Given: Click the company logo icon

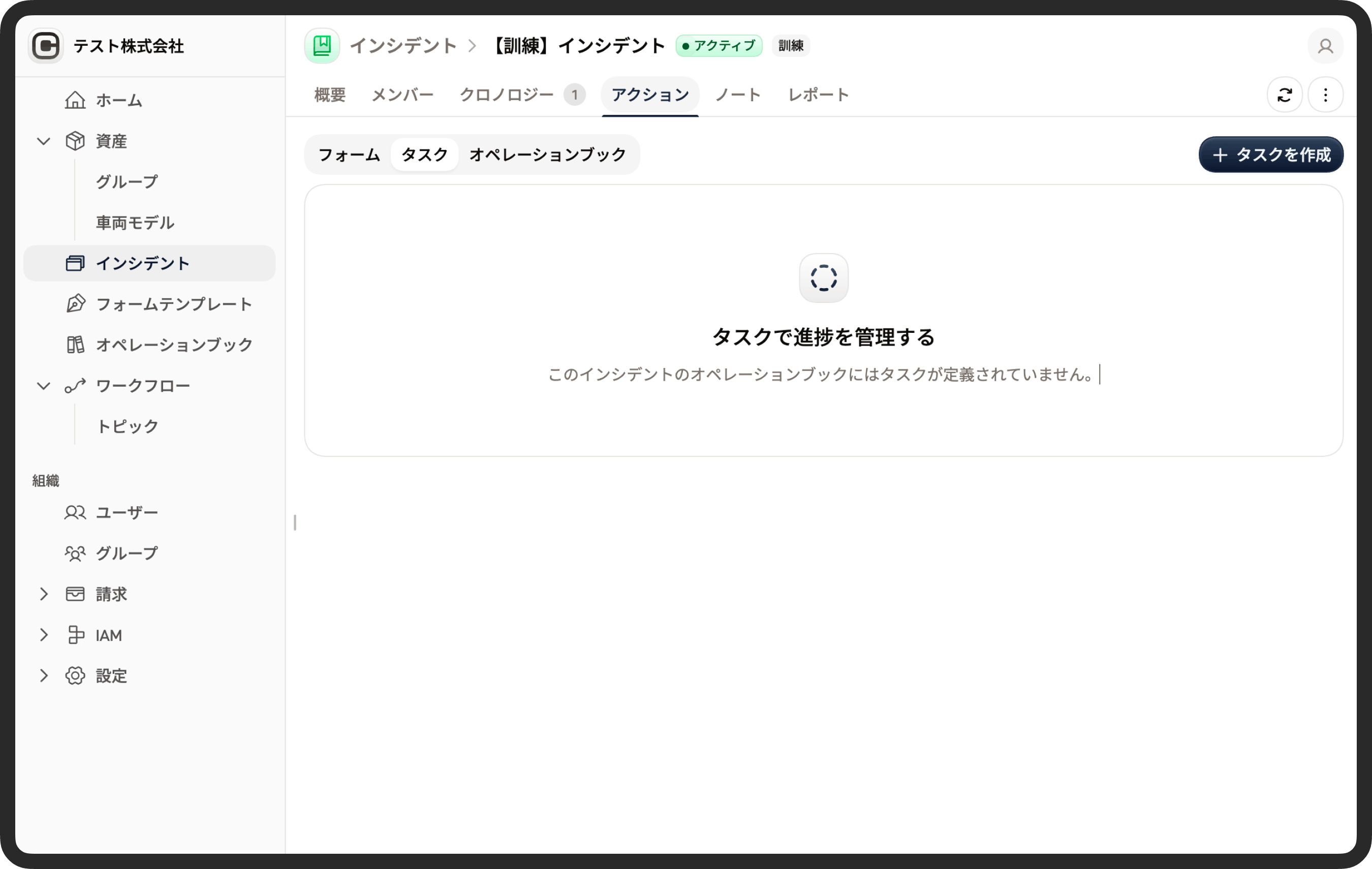Looking at the screenshot, I should (46, 46).
